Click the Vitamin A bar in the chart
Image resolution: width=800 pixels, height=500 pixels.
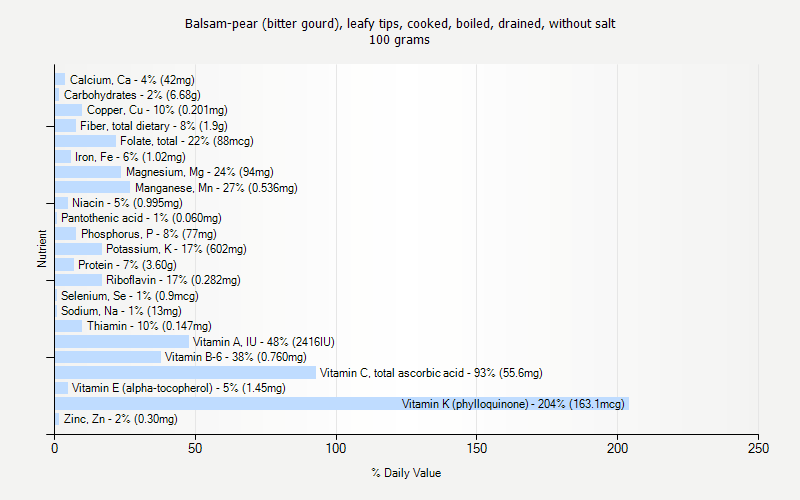(122, 342)
